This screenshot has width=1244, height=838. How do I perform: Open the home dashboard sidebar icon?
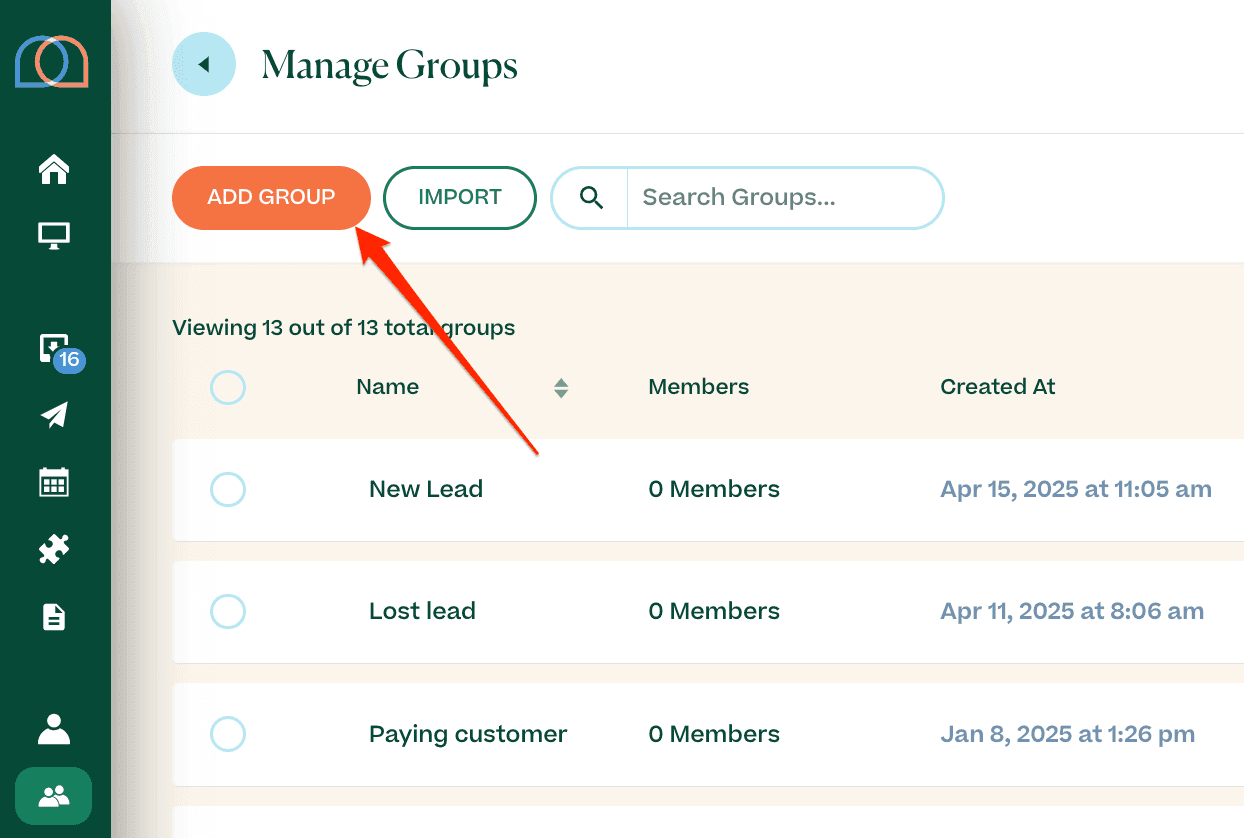click(54, 170)
